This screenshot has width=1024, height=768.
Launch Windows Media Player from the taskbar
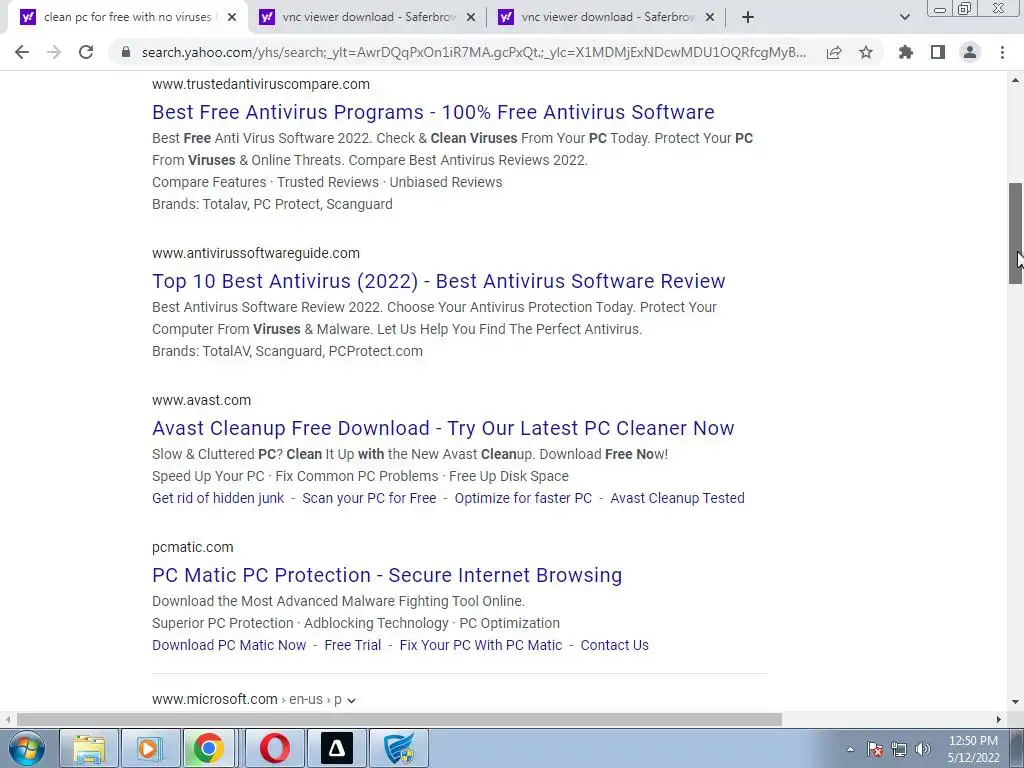click(x=150, y=748)
